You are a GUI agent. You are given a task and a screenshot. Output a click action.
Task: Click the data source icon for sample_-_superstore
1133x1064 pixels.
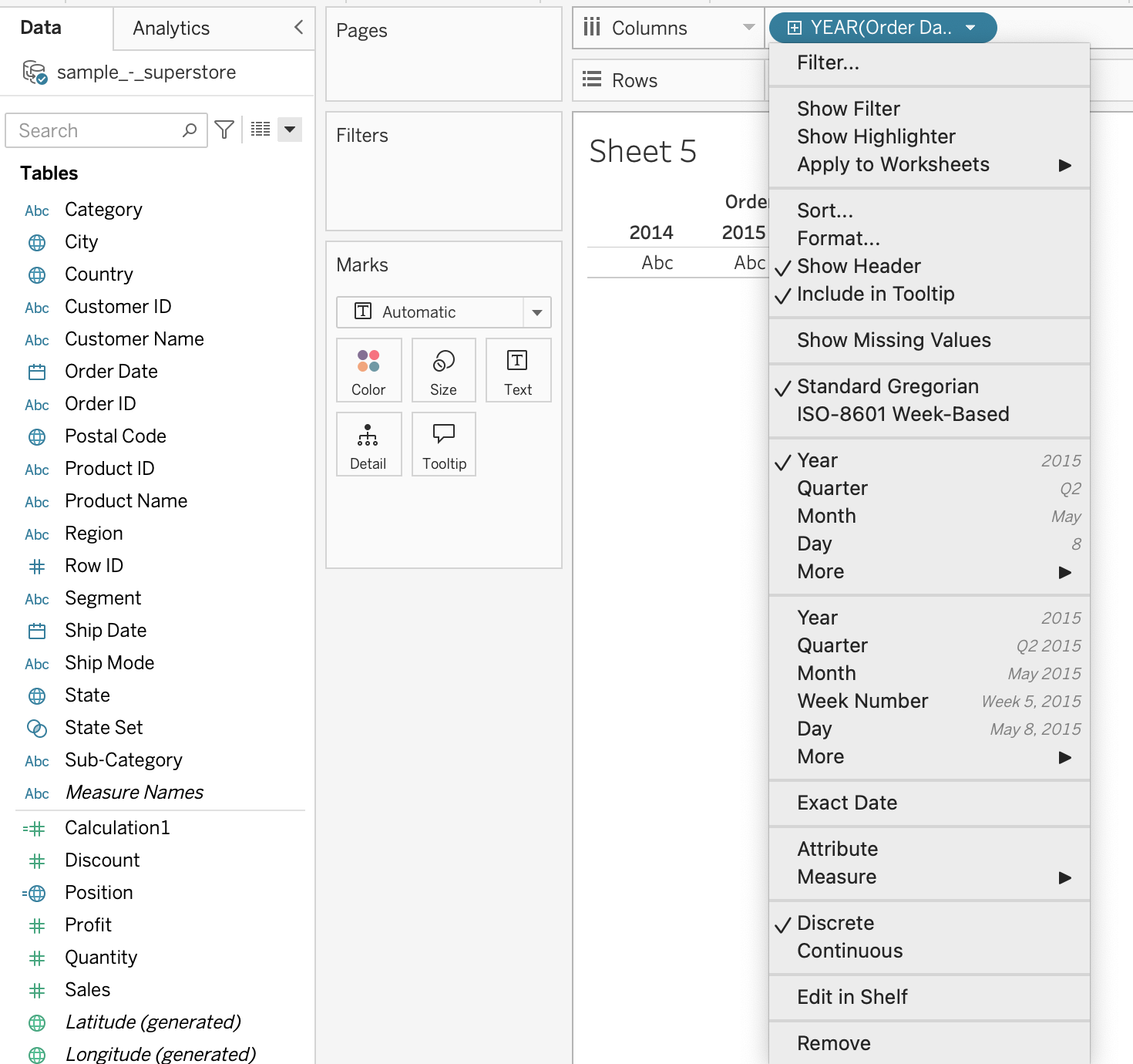[35, 72]
